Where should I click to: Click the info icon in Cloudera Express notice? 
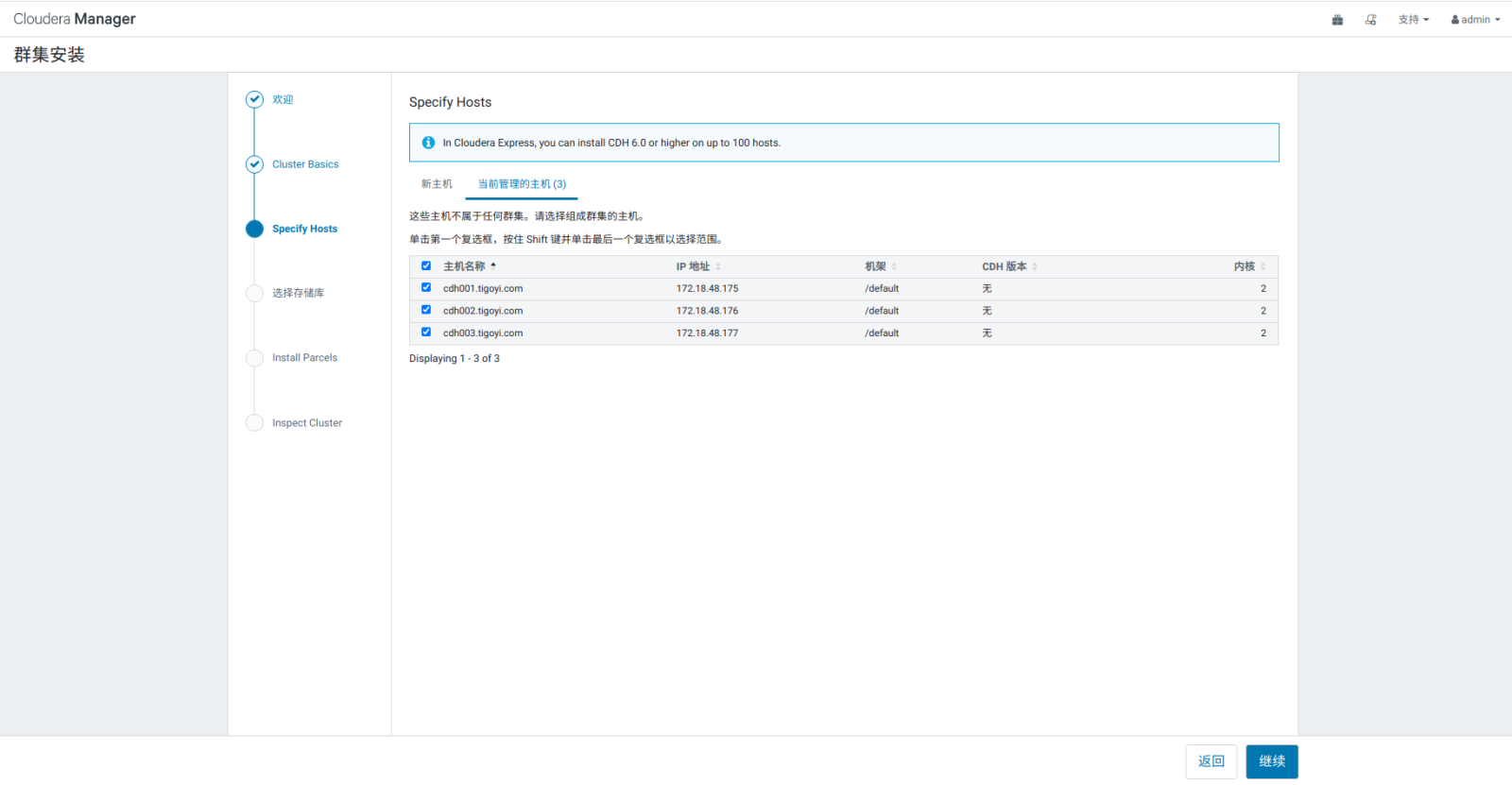tap(428, 143)
